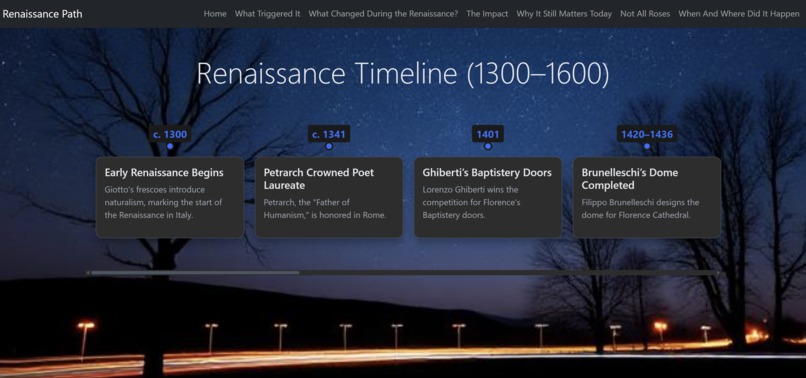
Task: Click the Filippo Brunelleschi description text
Action: (640, 209)
